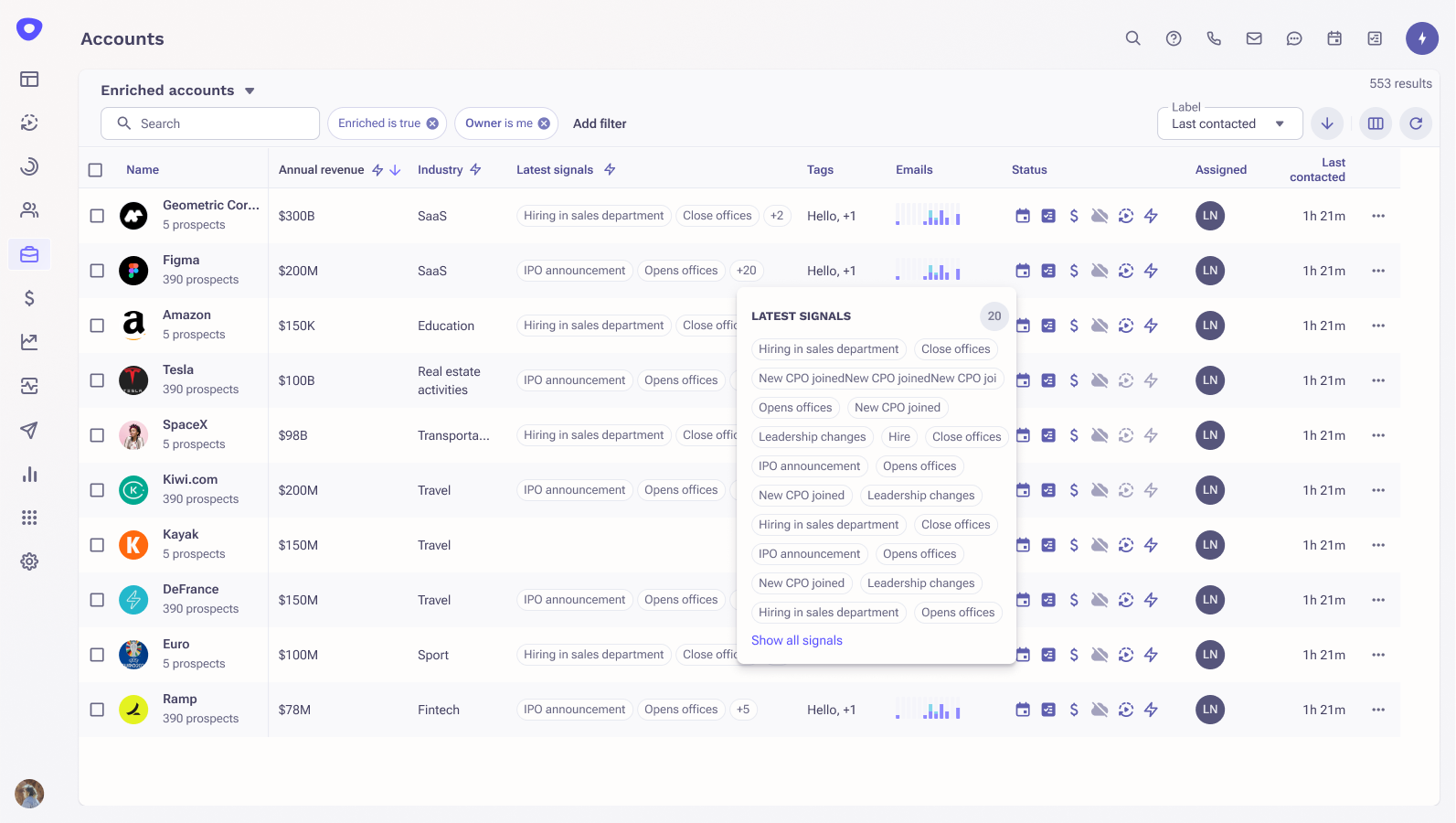Click the Hire signal tag in popup

click(x=899, y=437)
